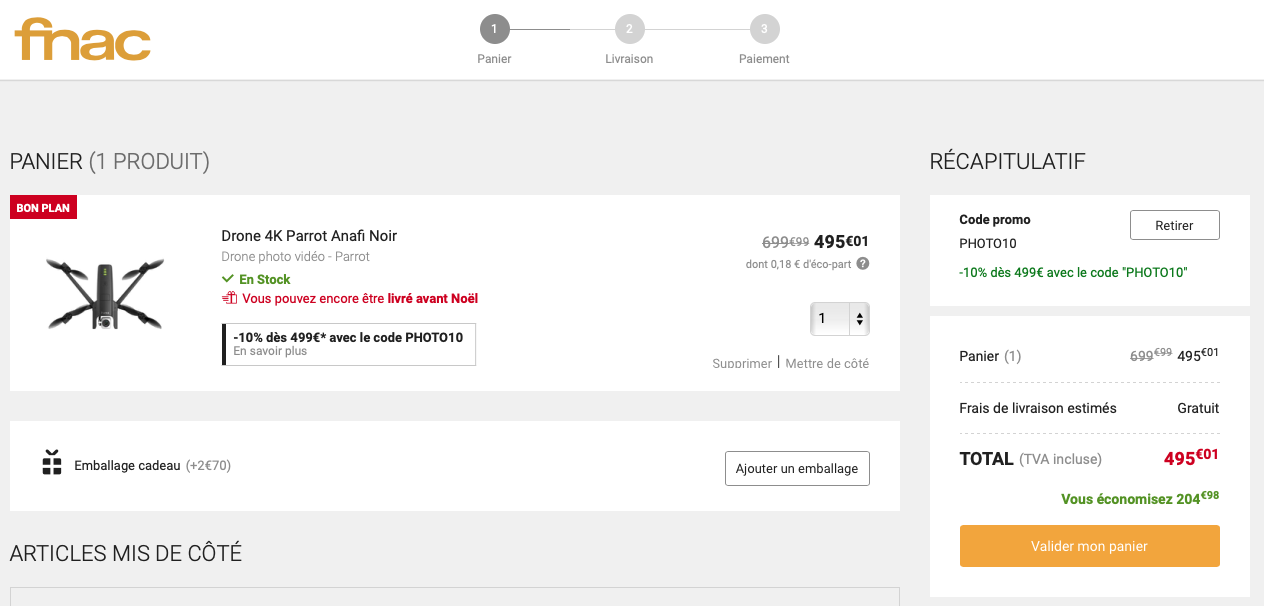Screen dimensions: 1264x606
Task: Click the éco-part help question mark icon
Action: pos(863,264)
